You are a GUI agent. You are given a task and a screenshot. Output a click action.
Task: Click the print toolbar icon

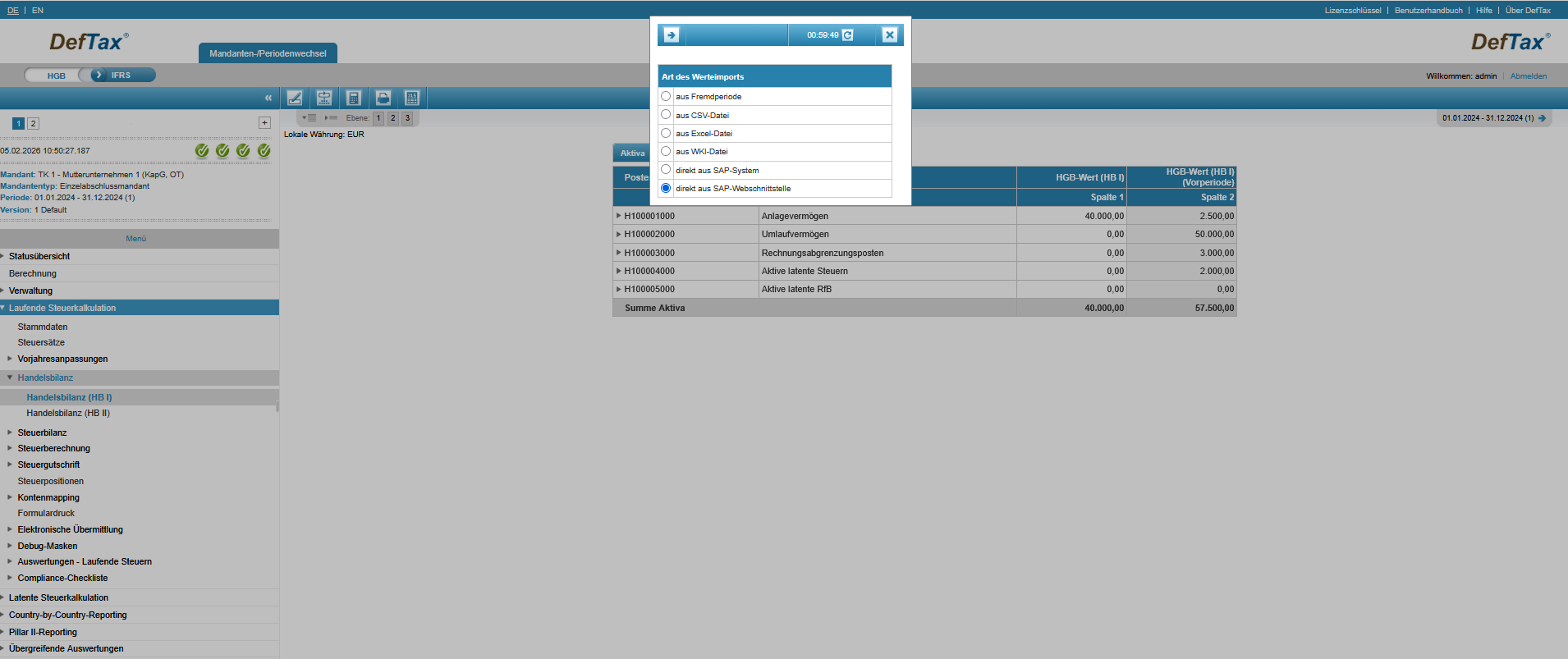pos(383,98)
